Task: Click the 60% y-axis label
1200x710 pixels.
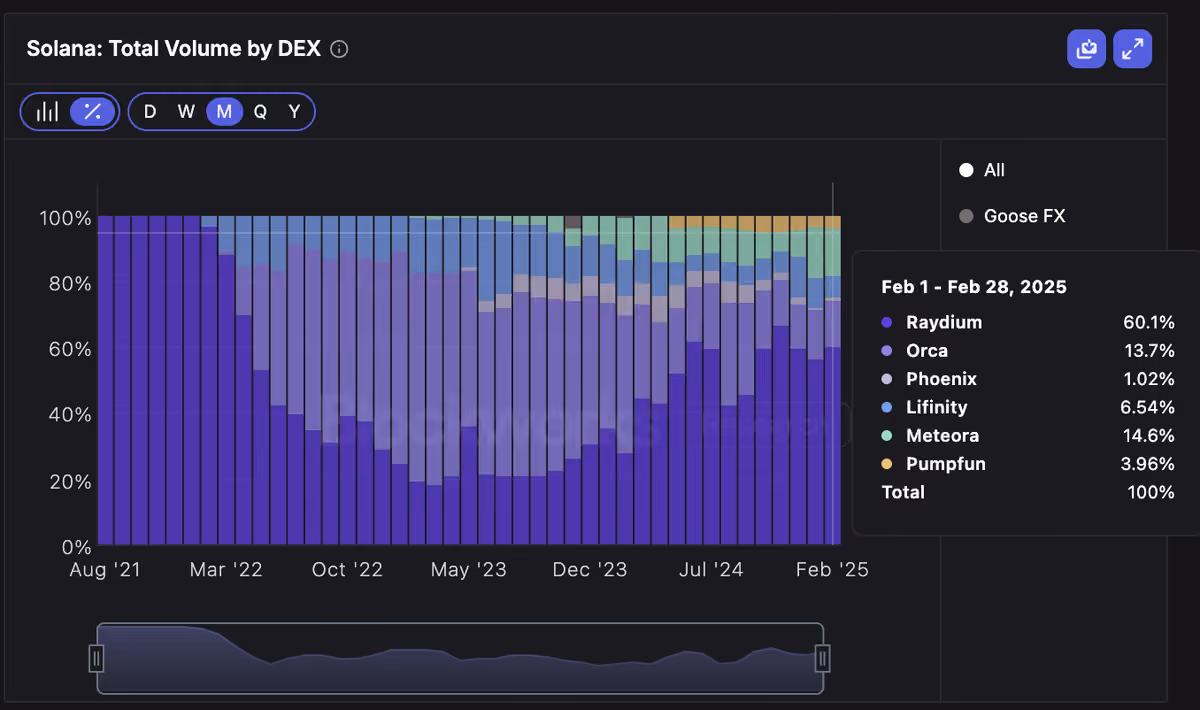Action: tap(71, 350)
